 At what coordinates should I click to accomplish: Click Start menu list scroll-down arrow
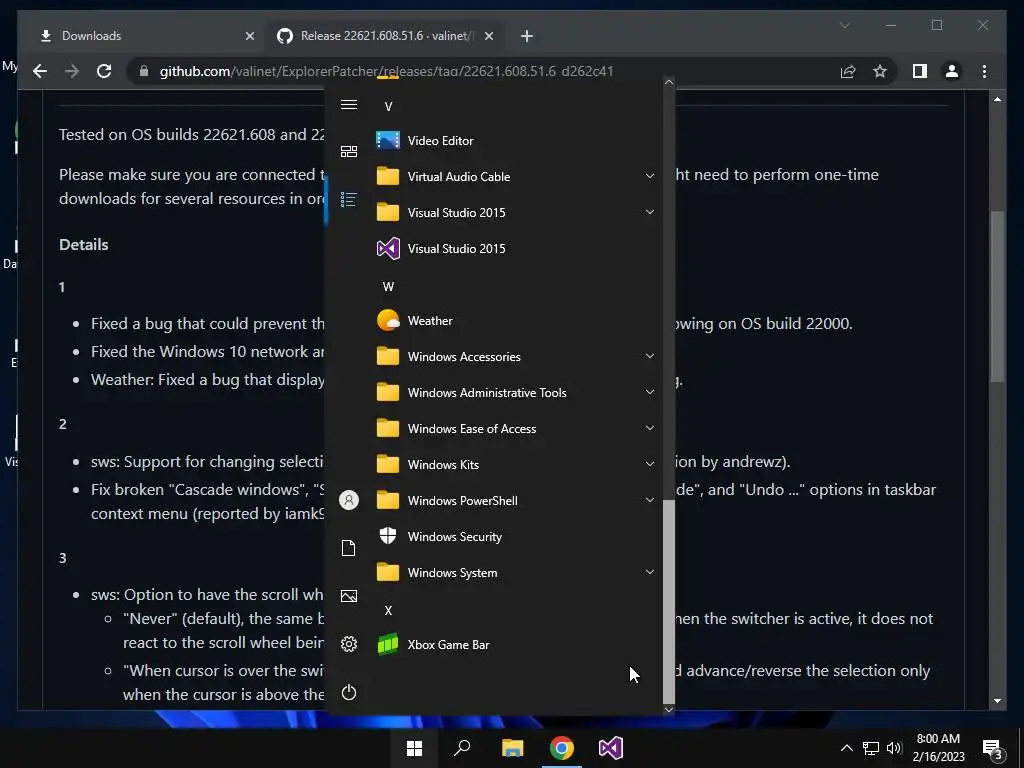[668, 709]
